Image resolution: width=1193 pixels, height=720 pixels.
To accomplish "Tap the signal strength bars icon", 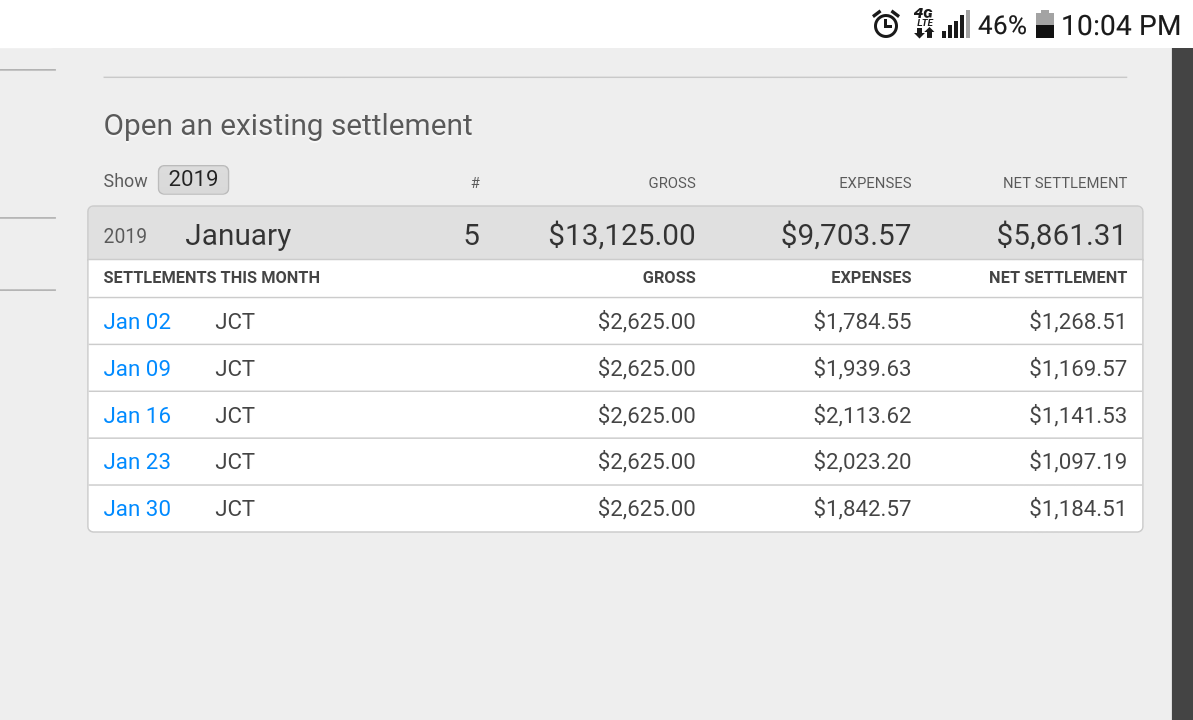I will coord(955,24).
